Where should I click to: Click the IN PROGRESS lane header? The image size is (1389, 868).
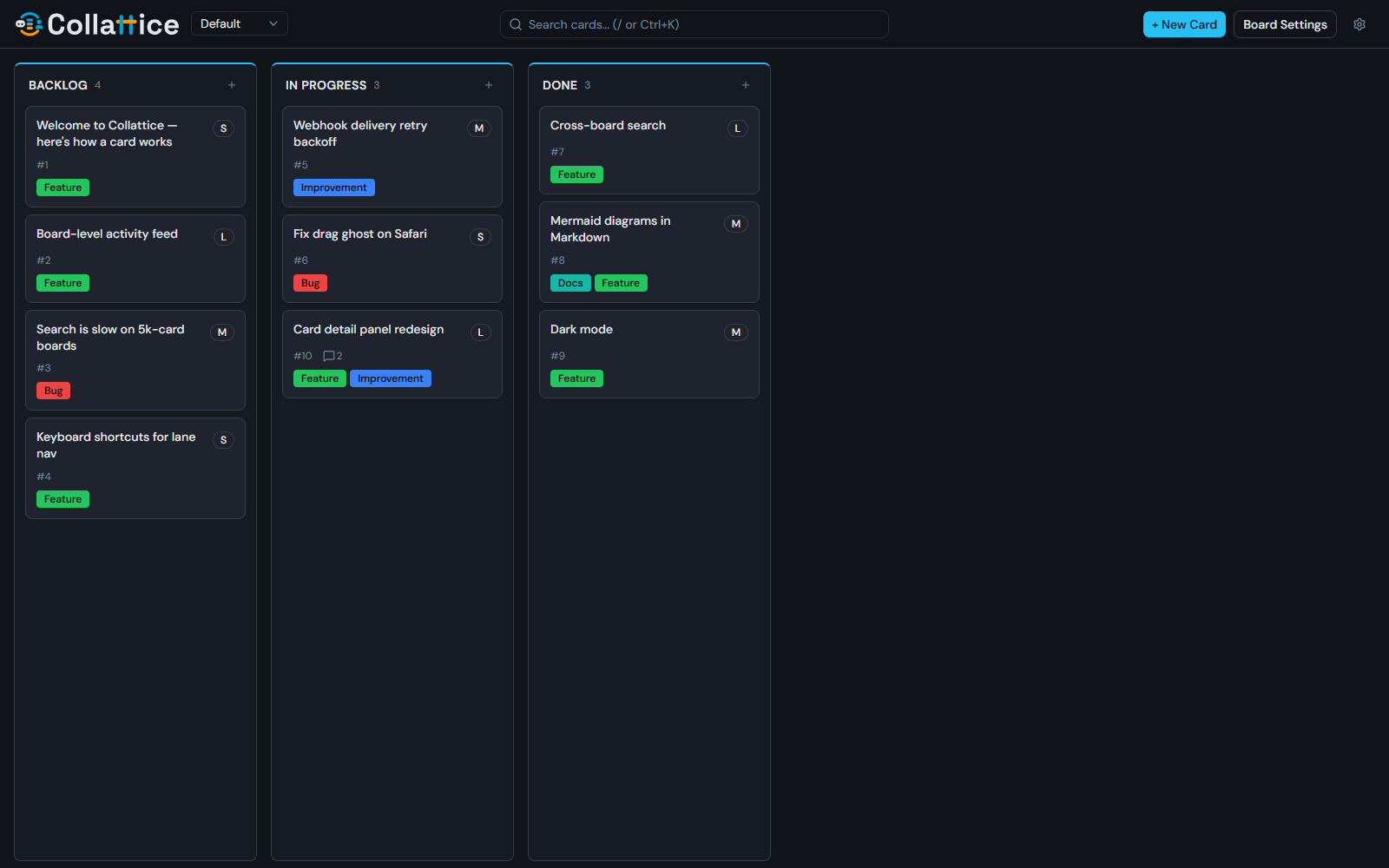pyautogui.click(x=326, y=85)
